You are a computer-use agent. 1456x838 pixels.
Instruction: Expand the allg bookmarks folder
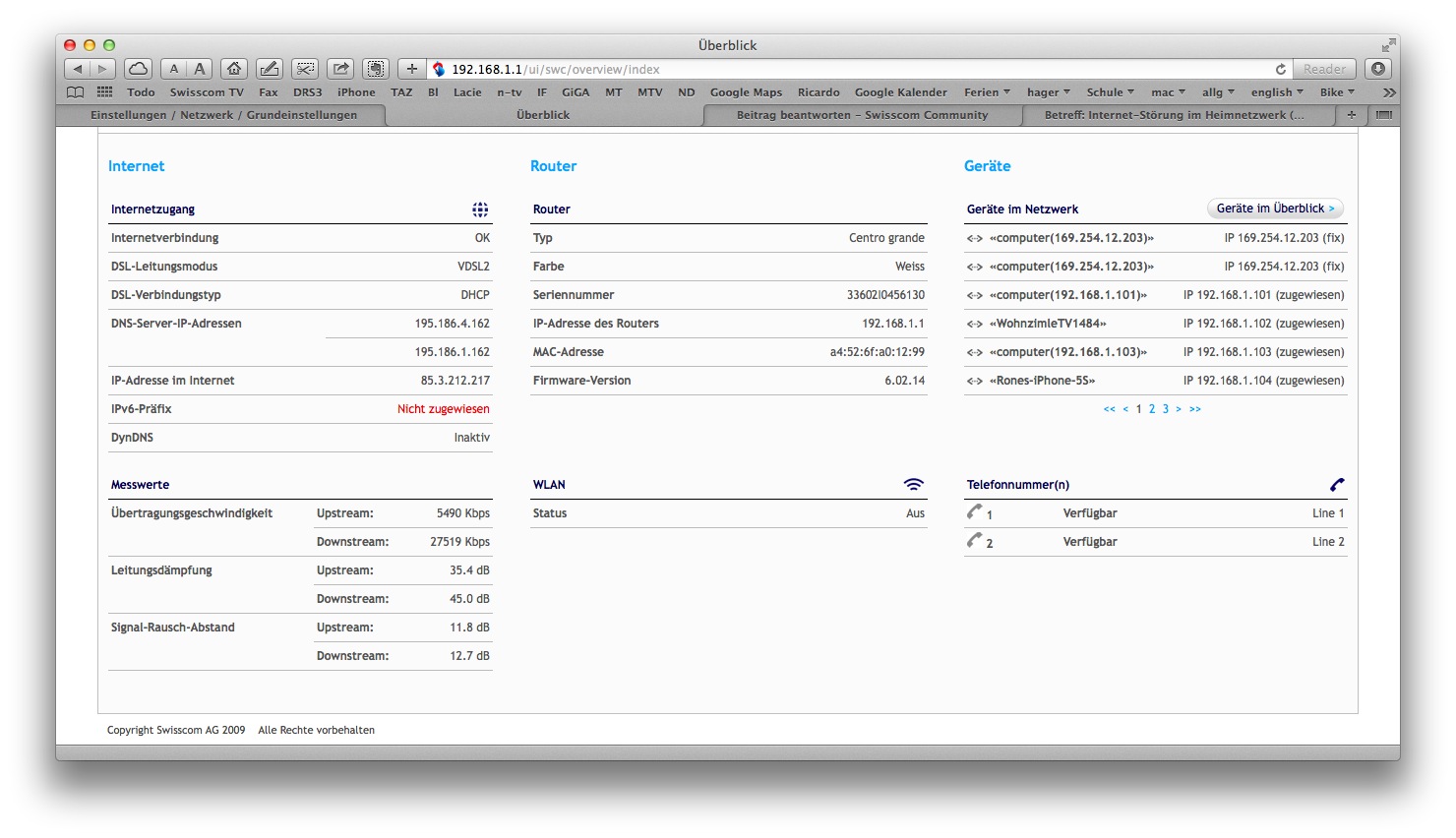1218,92
